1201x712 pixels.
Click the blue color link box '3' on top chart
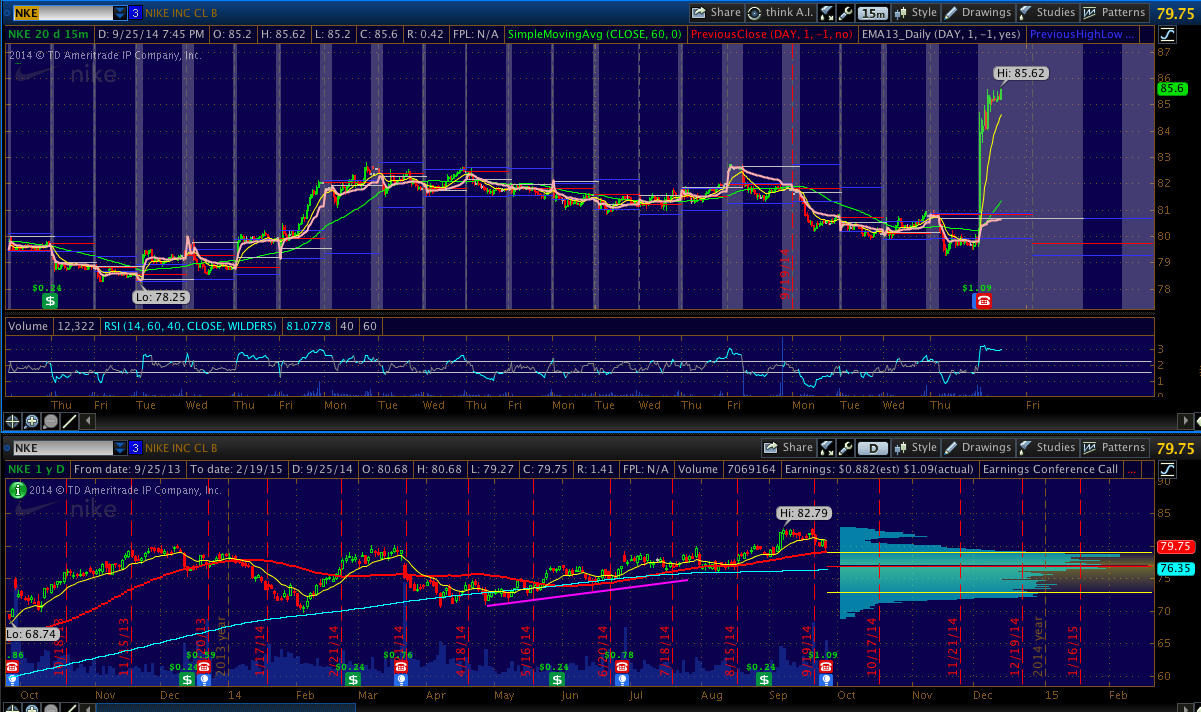[136, 13]
